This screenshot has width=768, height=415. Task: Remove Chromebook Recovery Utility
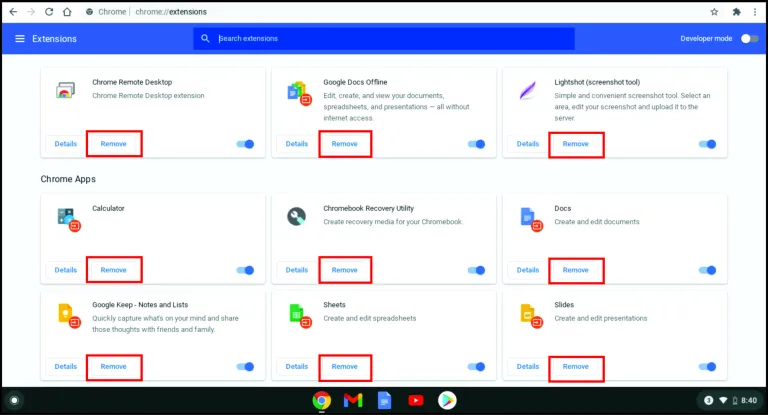coord(345,270)
